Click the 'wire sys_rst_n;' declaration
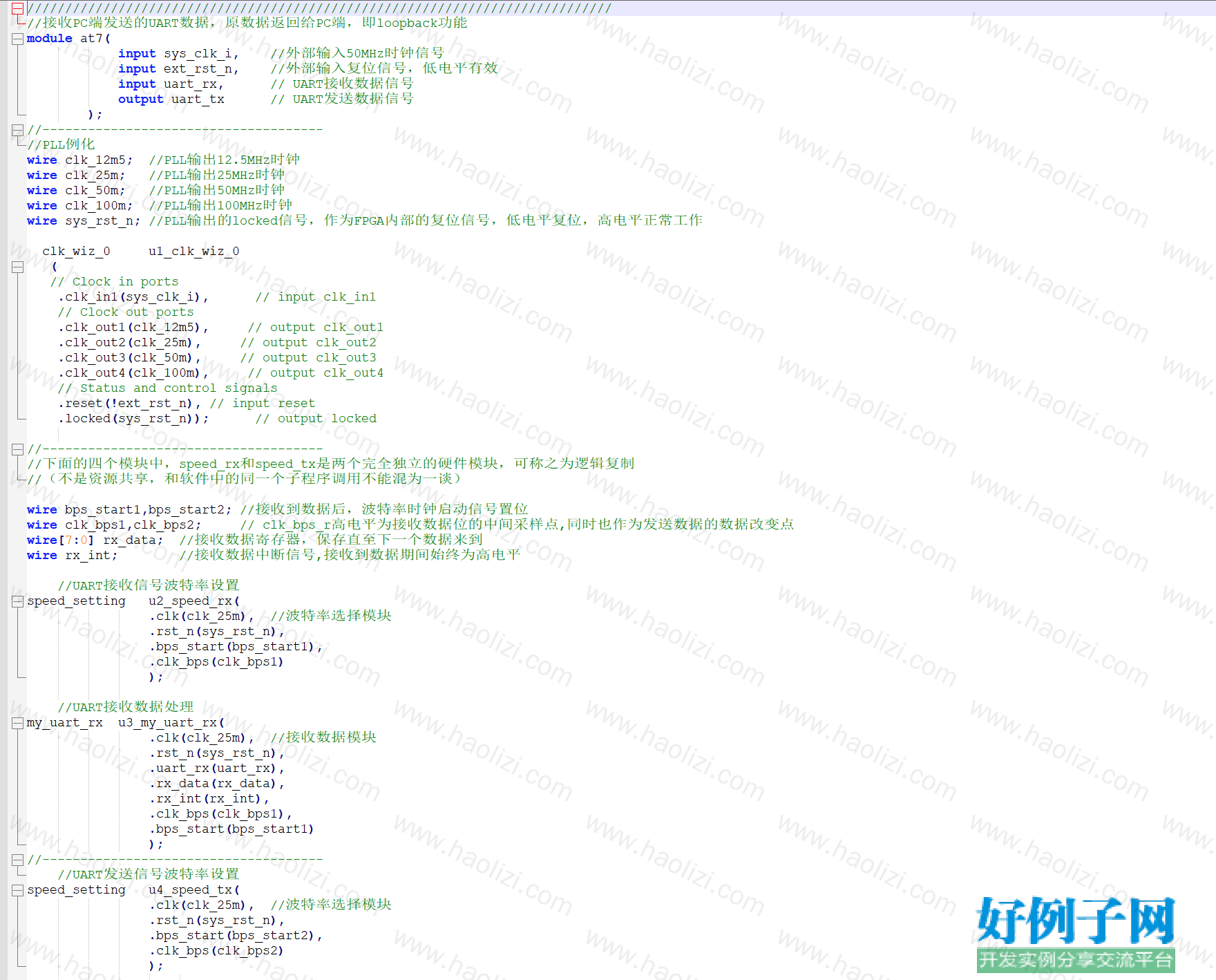1216x980 pixels. coord(84,221)
